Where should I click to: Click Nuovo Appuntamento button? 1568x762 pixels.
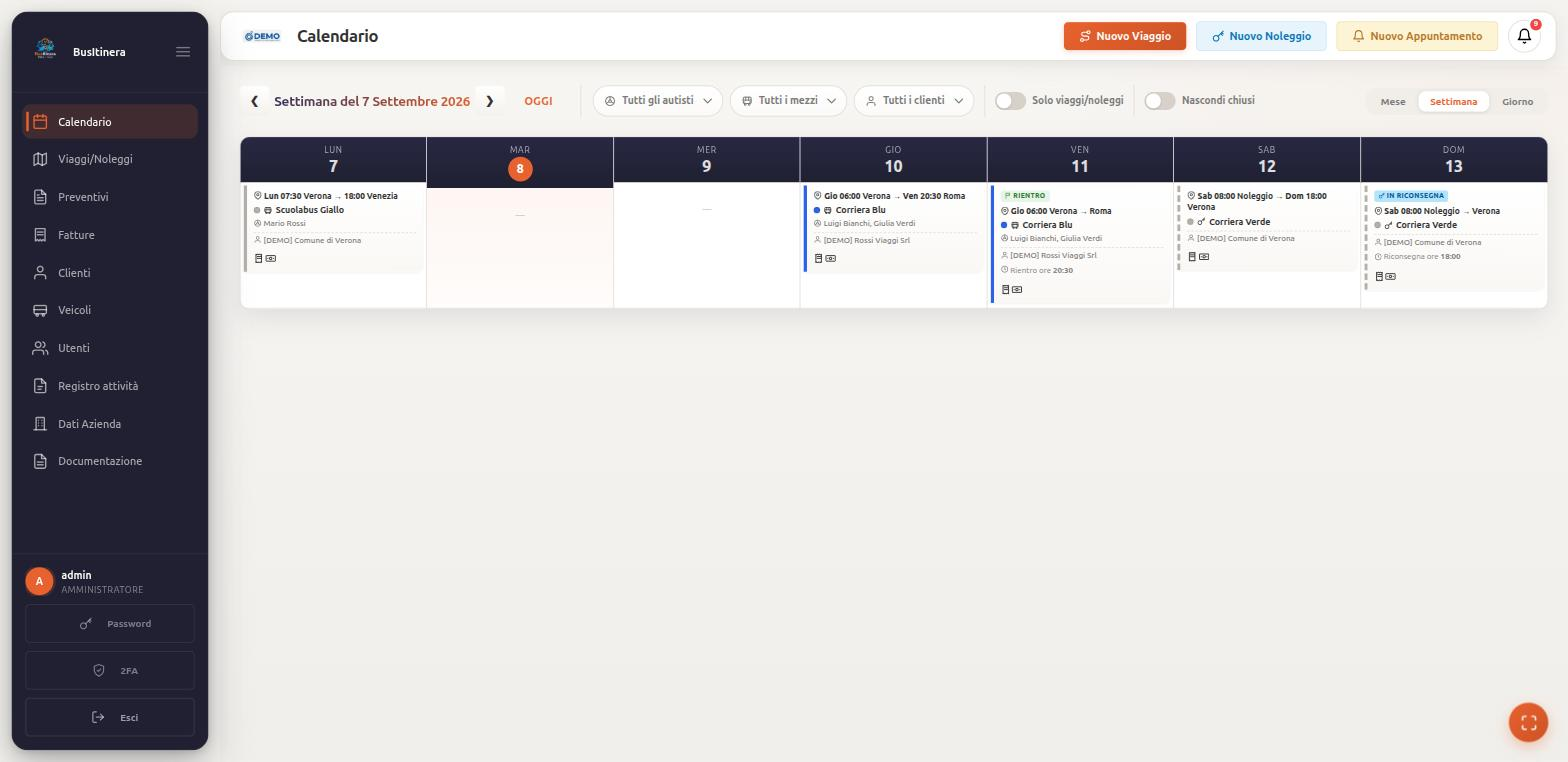1417,36
